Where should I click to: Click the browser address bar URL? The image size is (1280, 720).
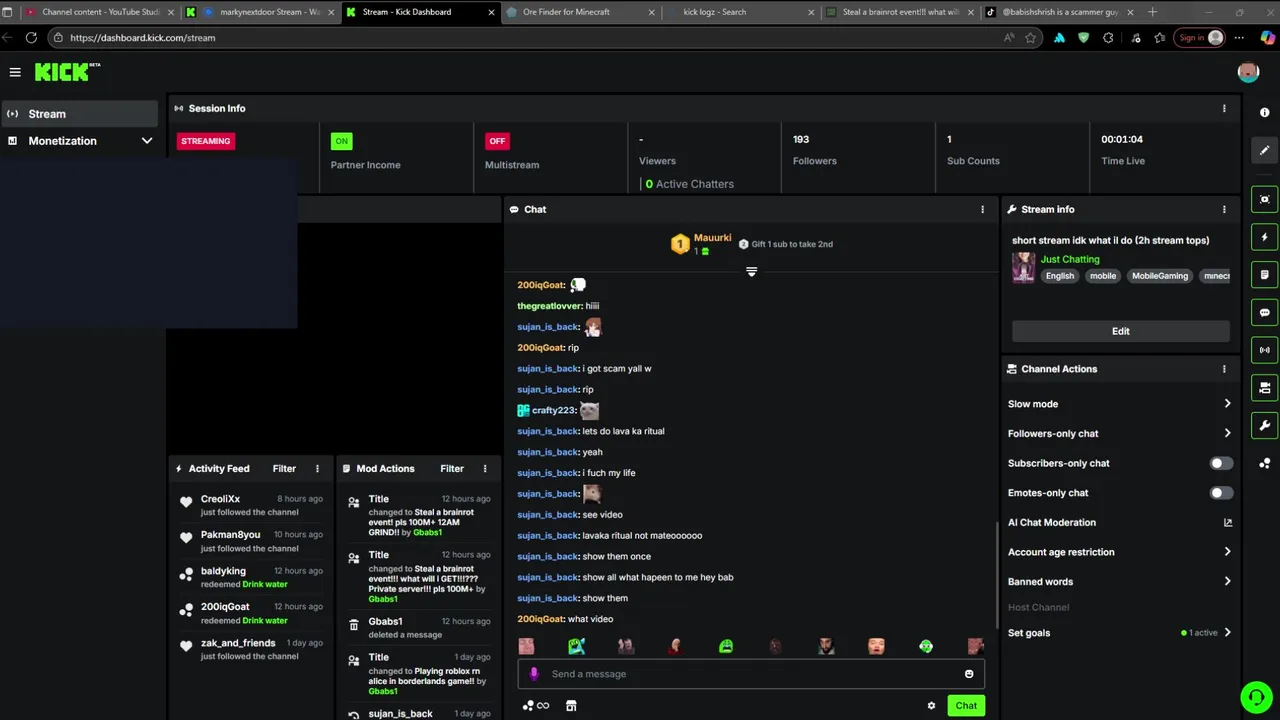[142, 37]
